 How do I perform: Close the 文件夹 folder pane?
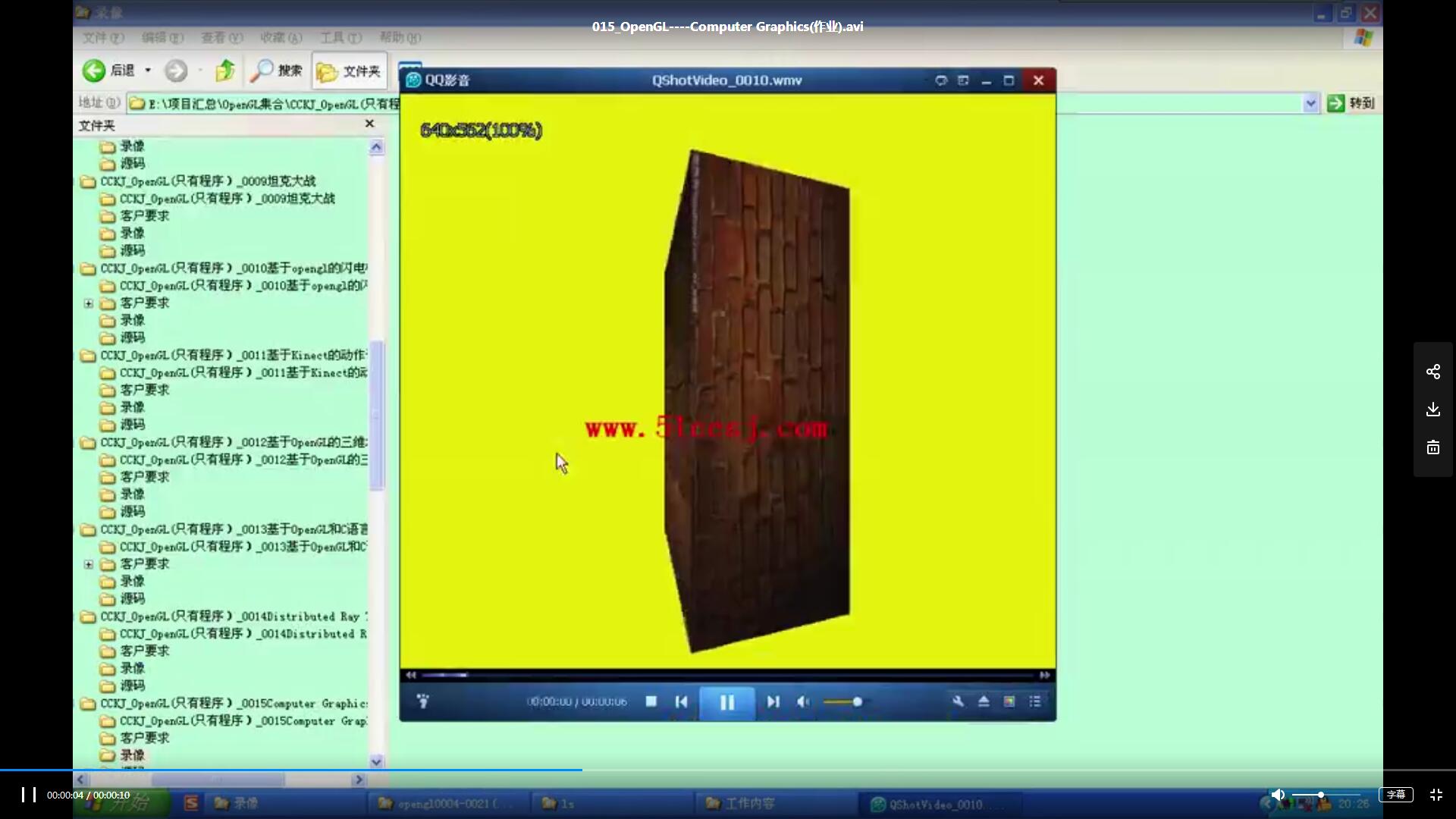coord(369,124)
